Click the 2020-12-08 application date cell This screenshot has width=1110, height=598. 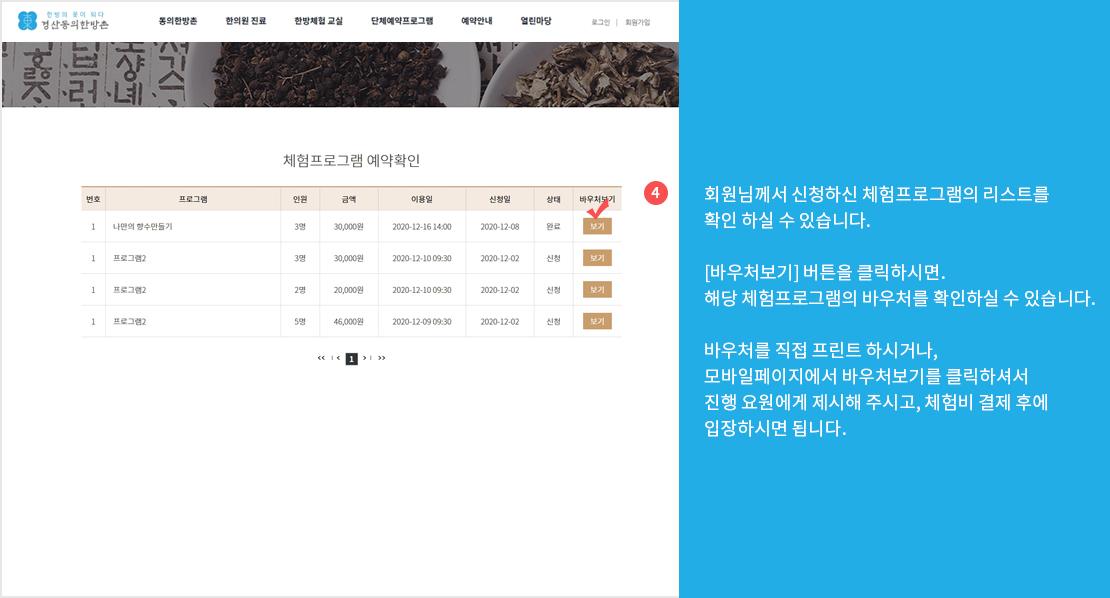pyautogui.click(x=500, y=226)
